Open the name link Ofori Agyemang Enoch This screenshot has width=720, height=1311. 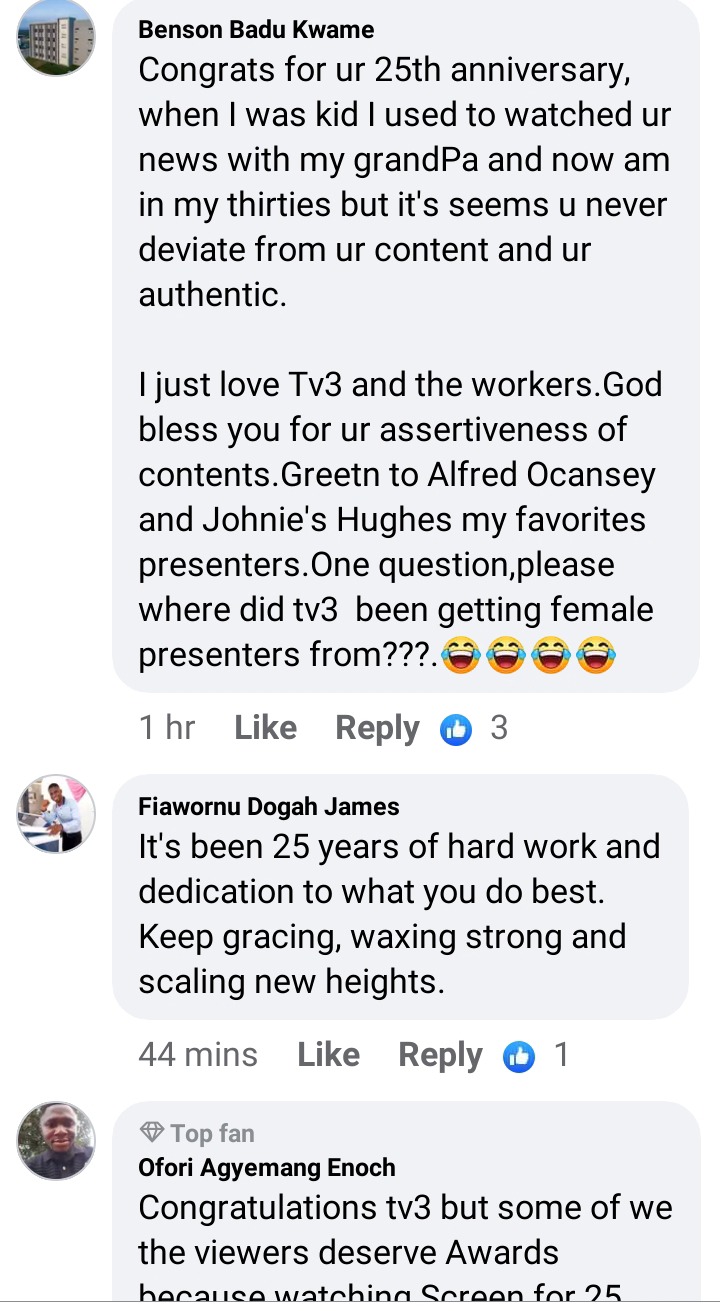point(267,1167)
